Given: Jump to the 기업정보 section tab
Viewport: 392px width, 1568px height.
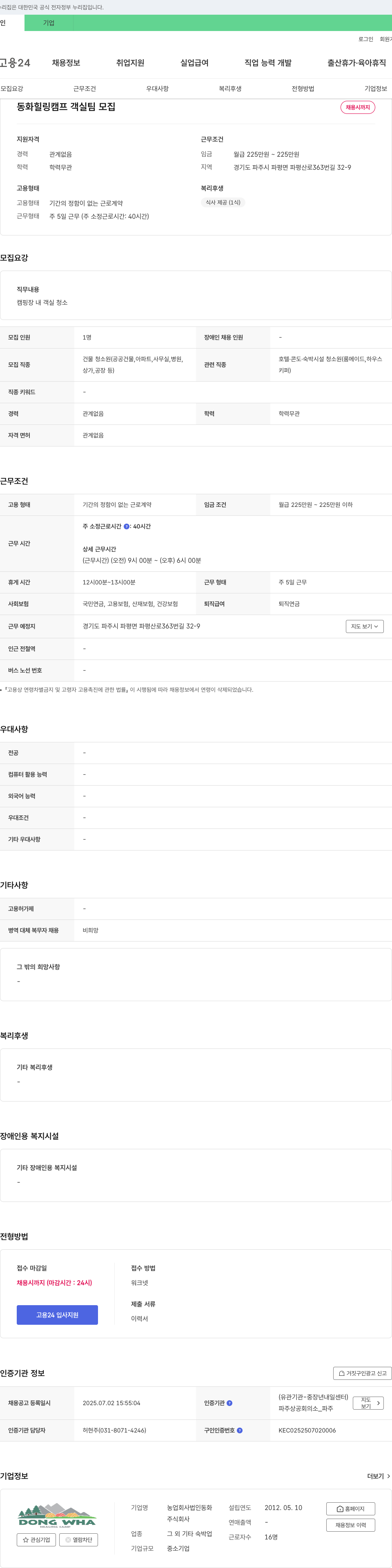Looking at the screenshot, I should pos(376,89).
